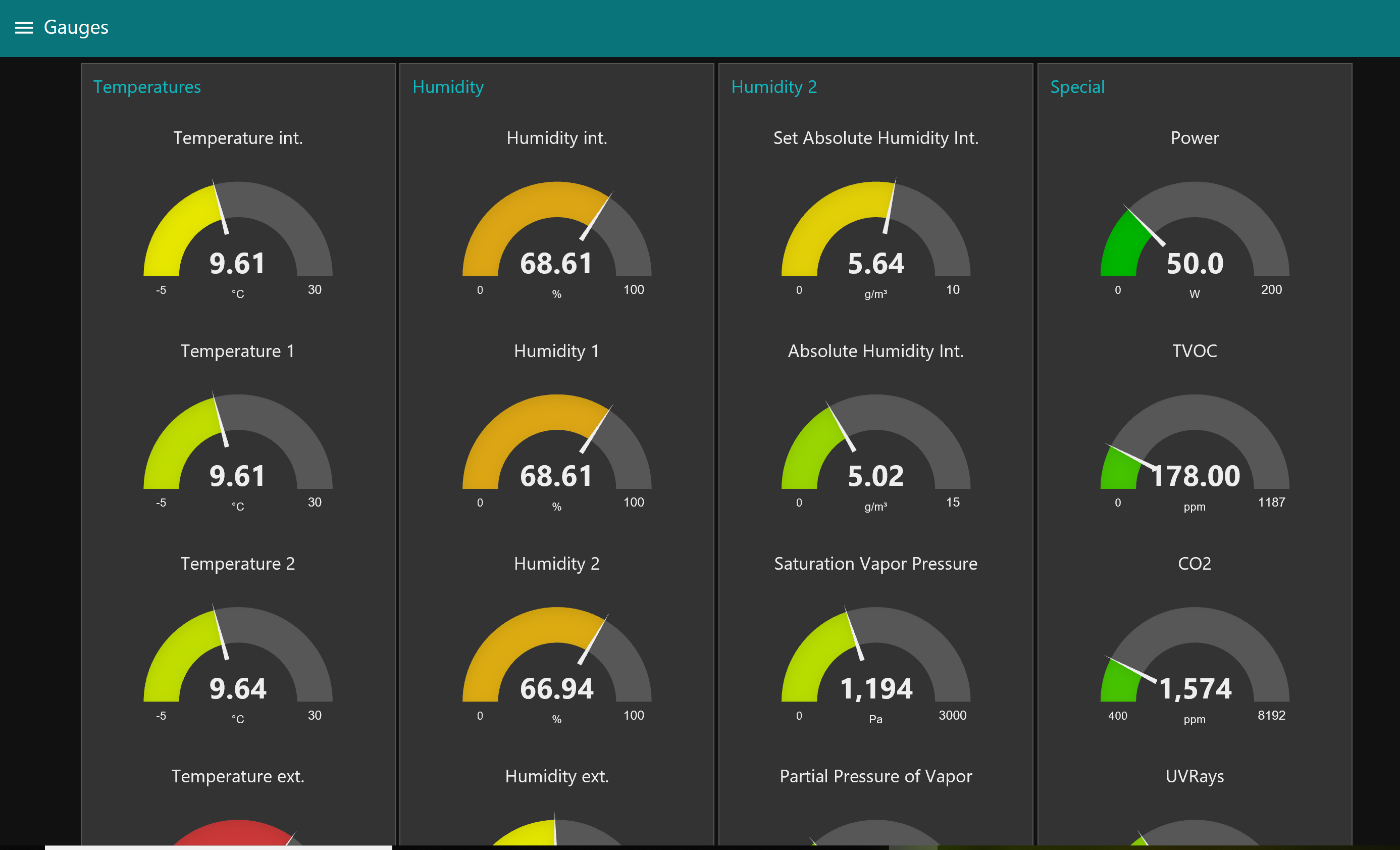The width and height of the screenshot is (1400, 850).
Task: Click the 'CO2' label
Action: point(1195,564)
